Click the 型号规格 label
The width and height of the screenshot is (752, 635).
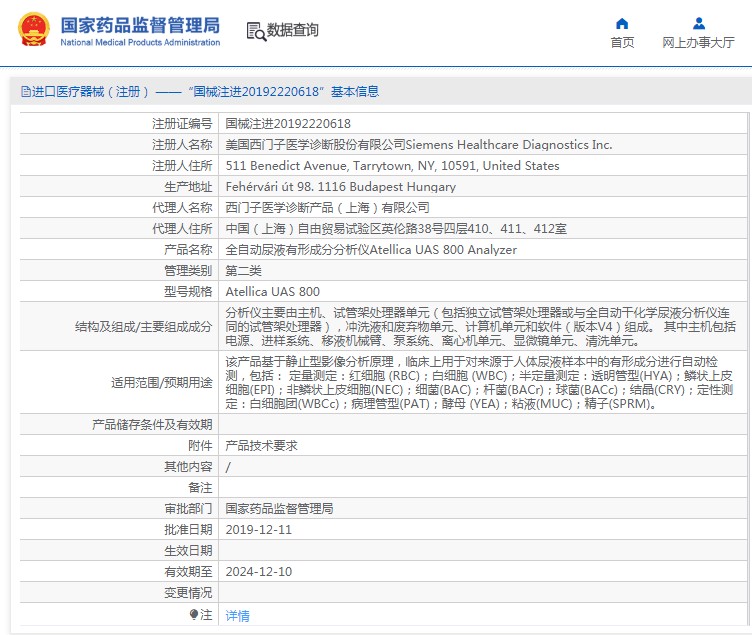(188, 292)
